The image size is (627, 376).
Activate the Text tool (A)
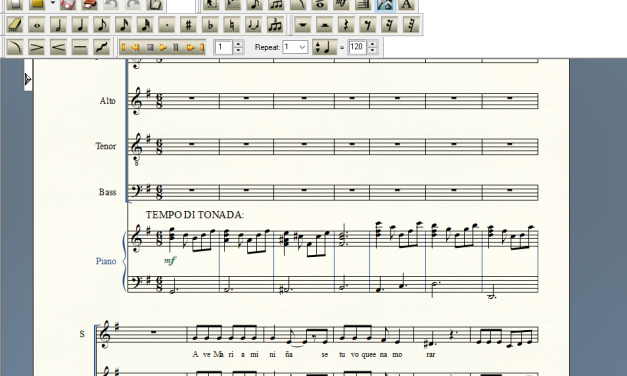407,4
